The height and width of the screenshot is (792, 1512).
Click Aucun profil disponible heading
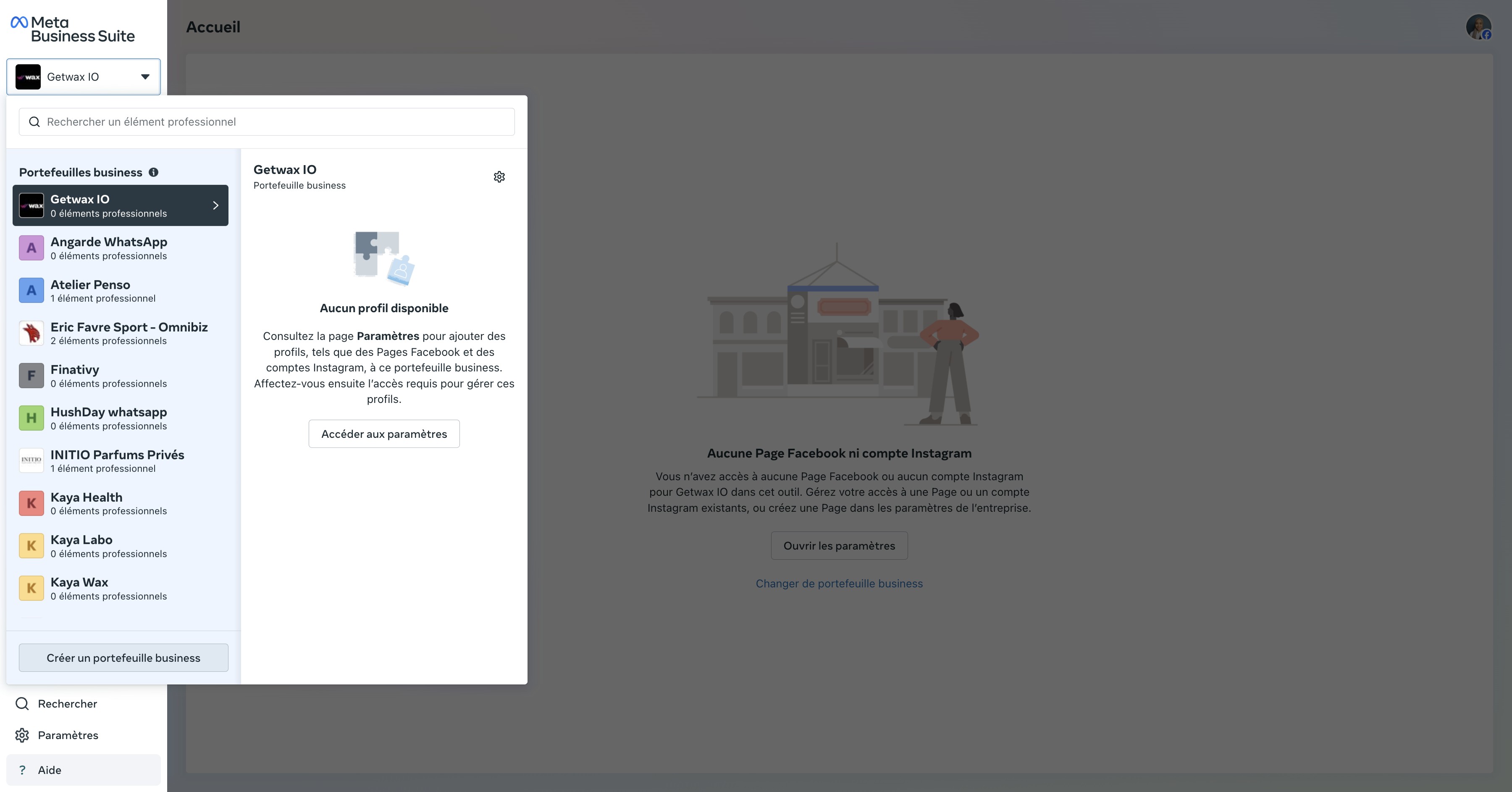(x=384, y=308)
